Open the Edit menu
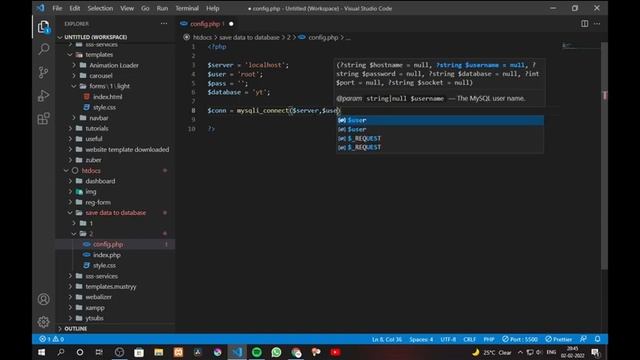 pos(75,8)
